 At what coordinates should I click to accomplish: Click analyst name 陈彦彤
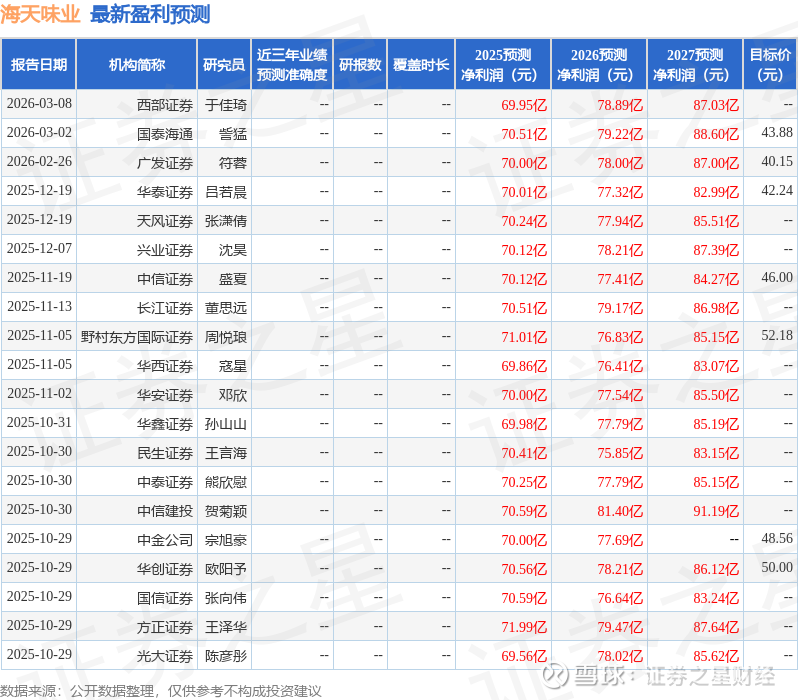coord(226,657)
